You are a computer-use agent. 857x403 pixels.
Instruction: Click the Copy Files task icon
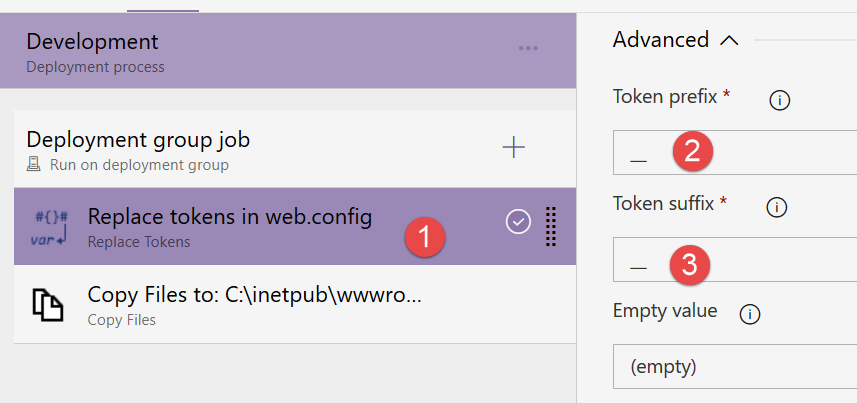coord(51,305)
